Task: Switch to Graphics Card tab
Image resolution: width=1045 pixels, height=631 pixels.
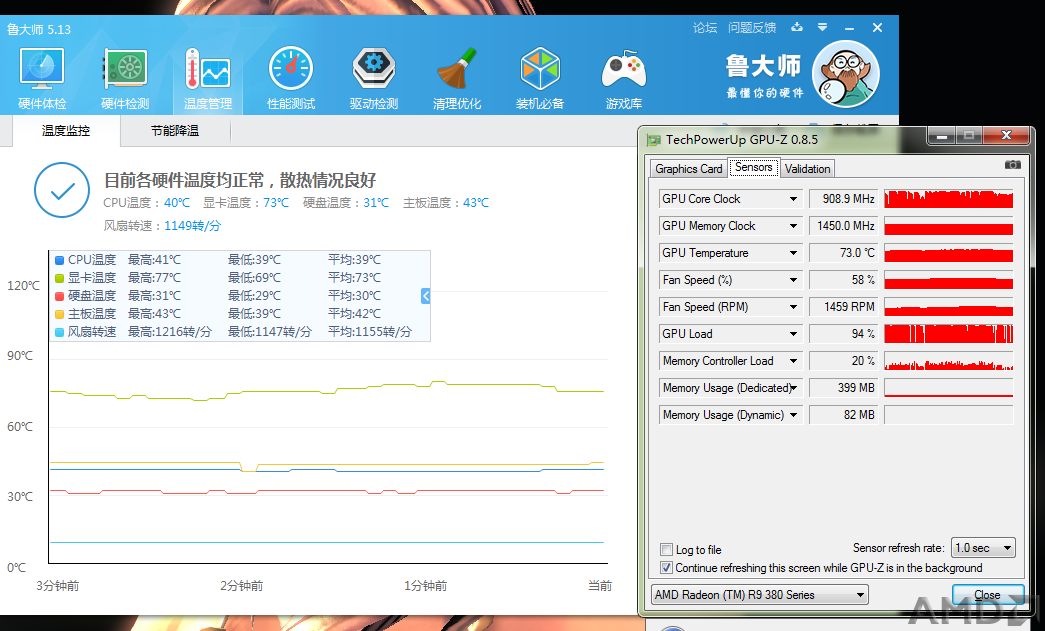Action: point(688,169)
